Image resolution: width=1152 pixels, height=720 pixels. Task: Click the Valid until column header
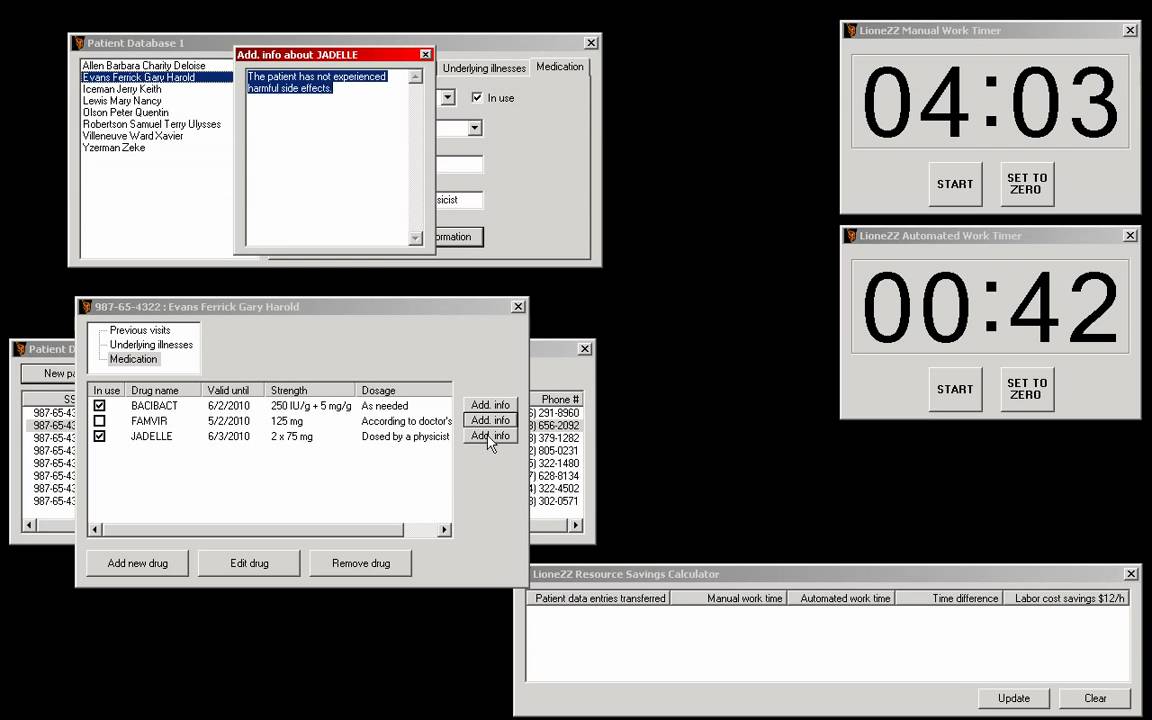tap(232, 390)
